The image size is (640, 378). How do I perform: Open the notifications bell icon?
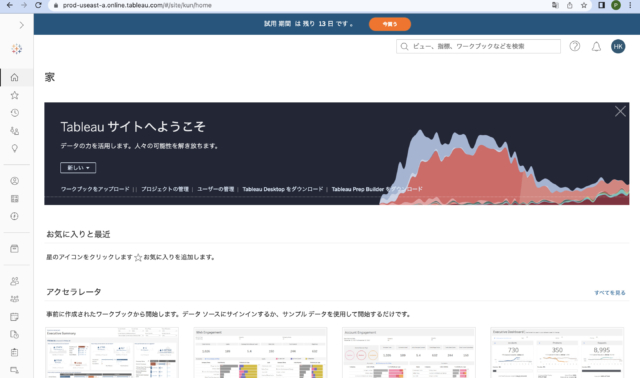pos(596,47)
